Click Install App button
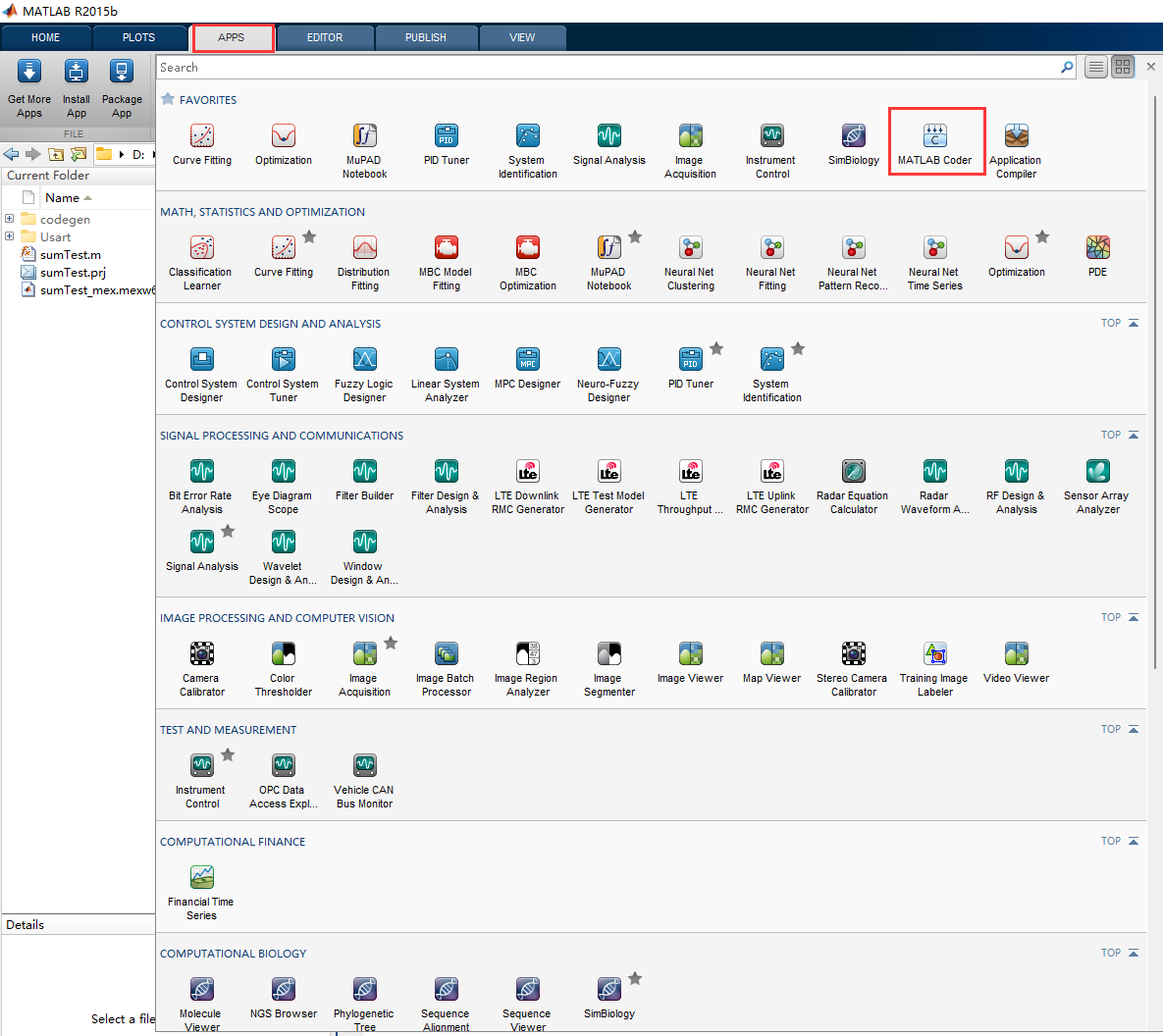 (x=76, y=88)
